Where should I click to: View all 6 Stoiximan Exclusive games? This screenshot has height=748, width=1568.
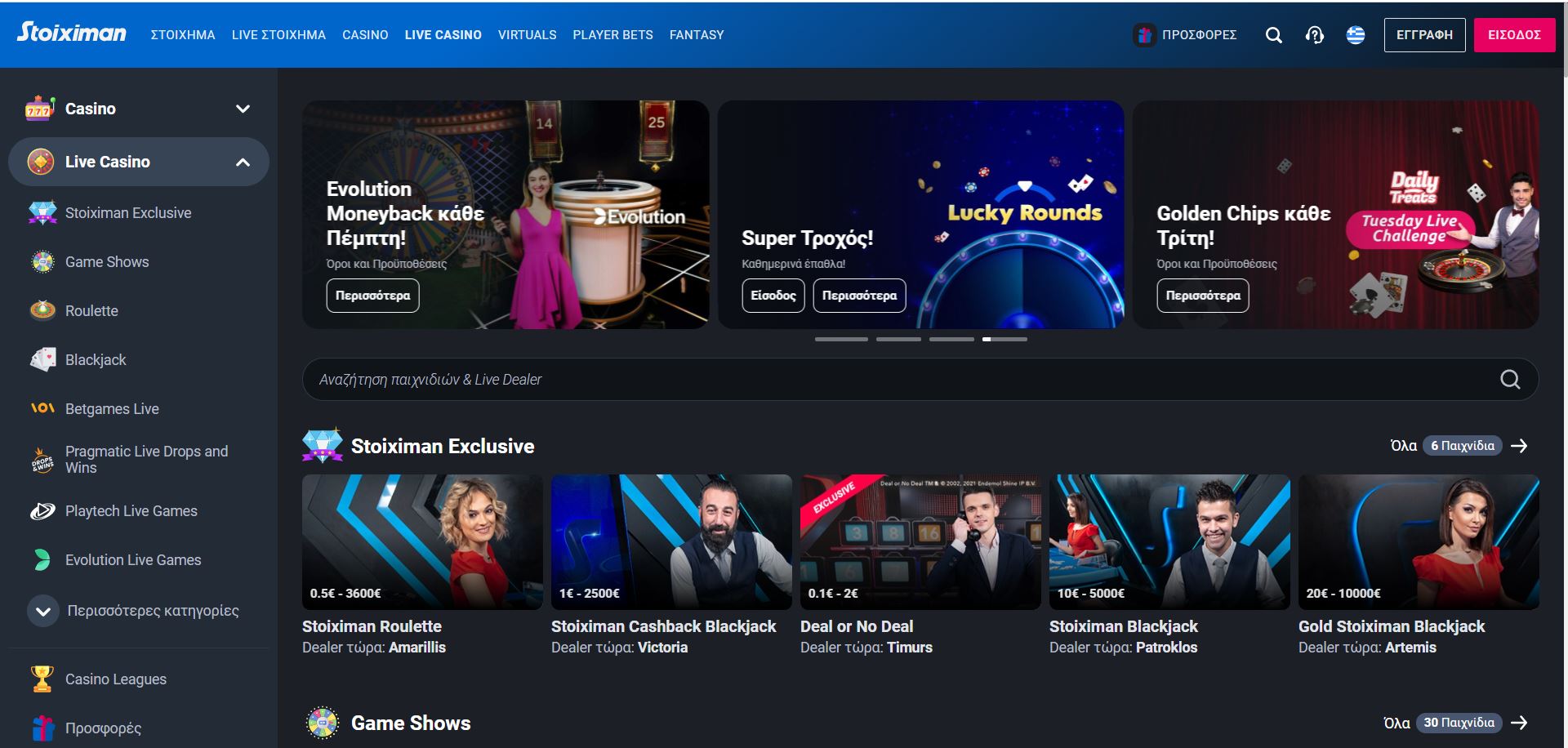[x=1460, y=446]
